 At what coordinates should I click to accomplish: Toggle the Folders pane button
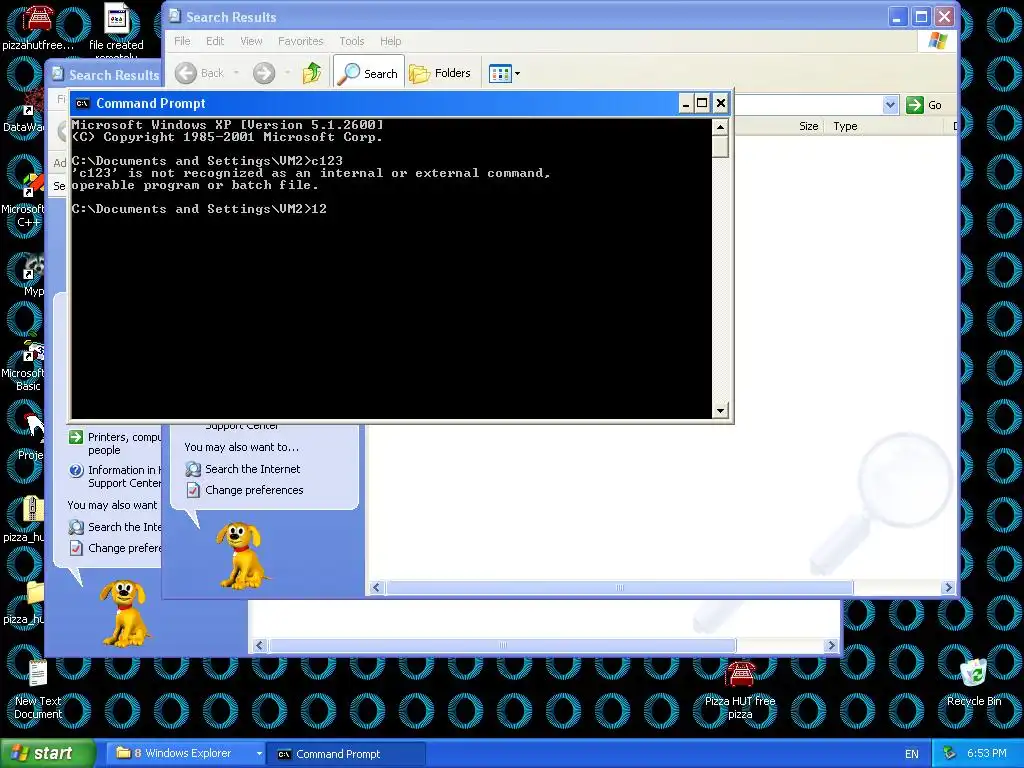(440, 73)
